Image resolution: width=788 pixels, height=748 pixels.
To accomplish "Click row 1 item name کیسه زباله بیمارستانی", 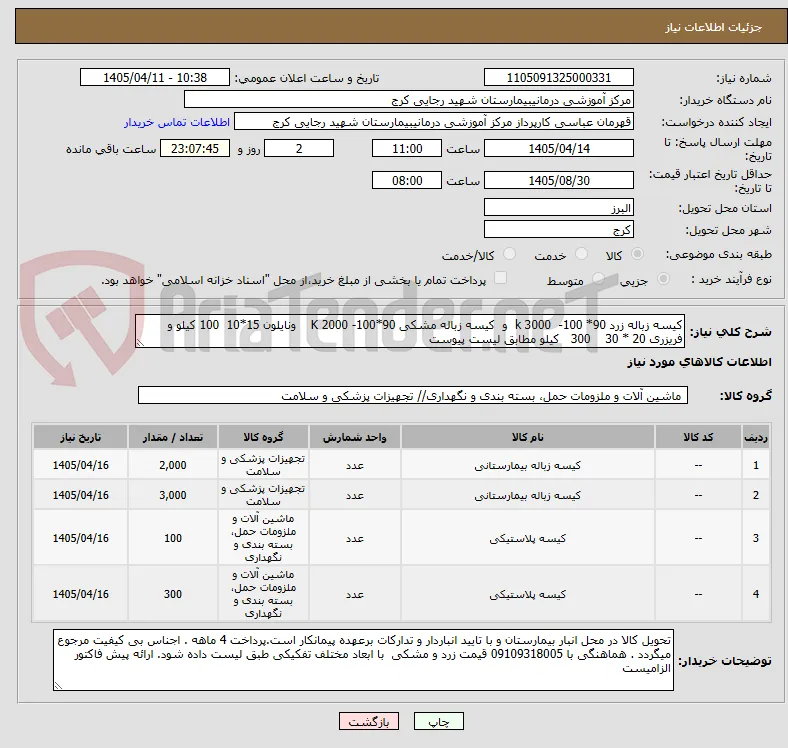I will point(528,465).
